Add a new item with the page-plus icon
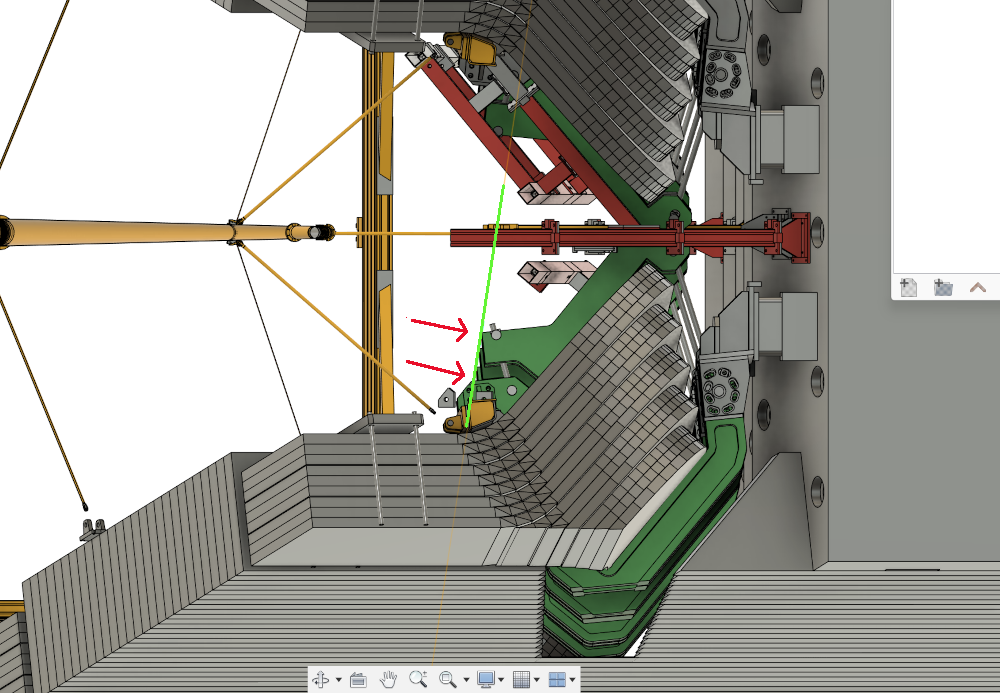 click(x=908, y=288)
